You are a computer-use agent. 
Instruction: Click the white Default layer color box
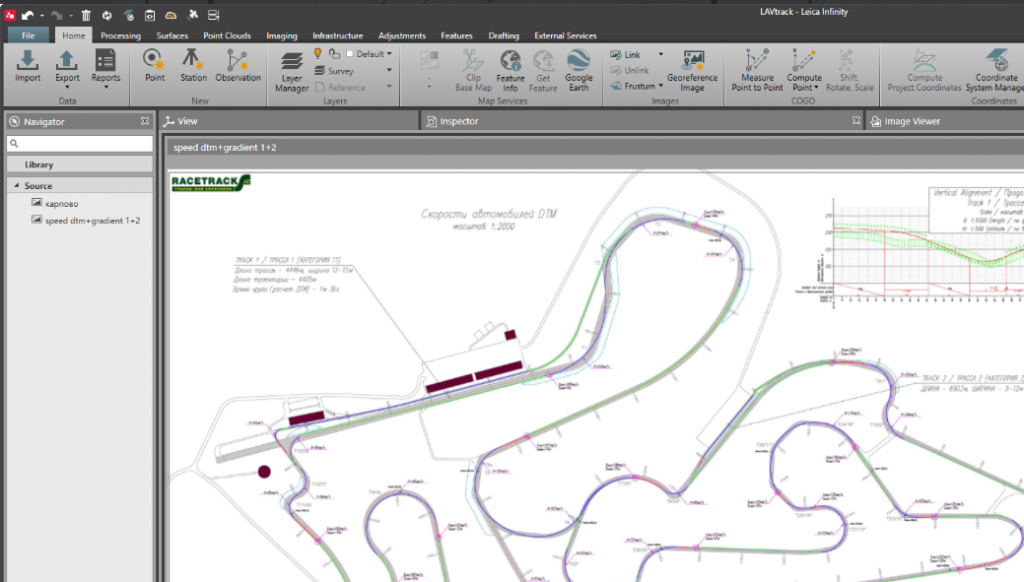(x=349, y=54)
